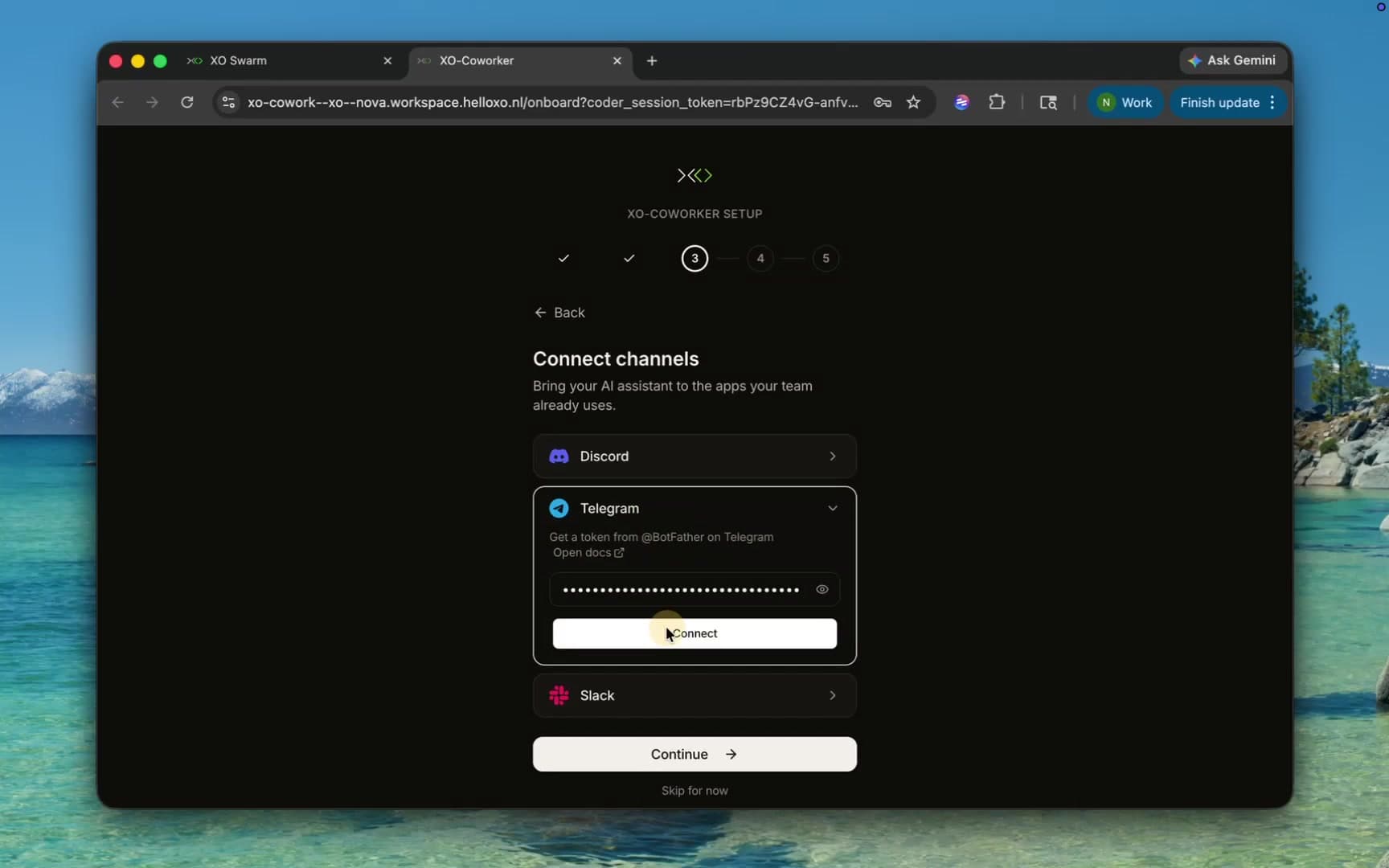Click the Connect channels heading
The height and width of the screenshot is (868, 1389).
click(x=616, y=358)
